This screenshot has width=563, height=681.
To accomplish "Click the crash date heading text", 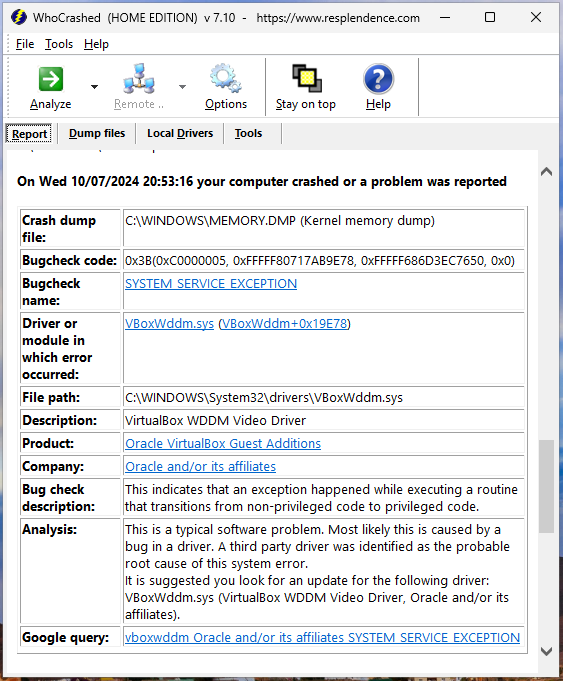I will 262,181.
